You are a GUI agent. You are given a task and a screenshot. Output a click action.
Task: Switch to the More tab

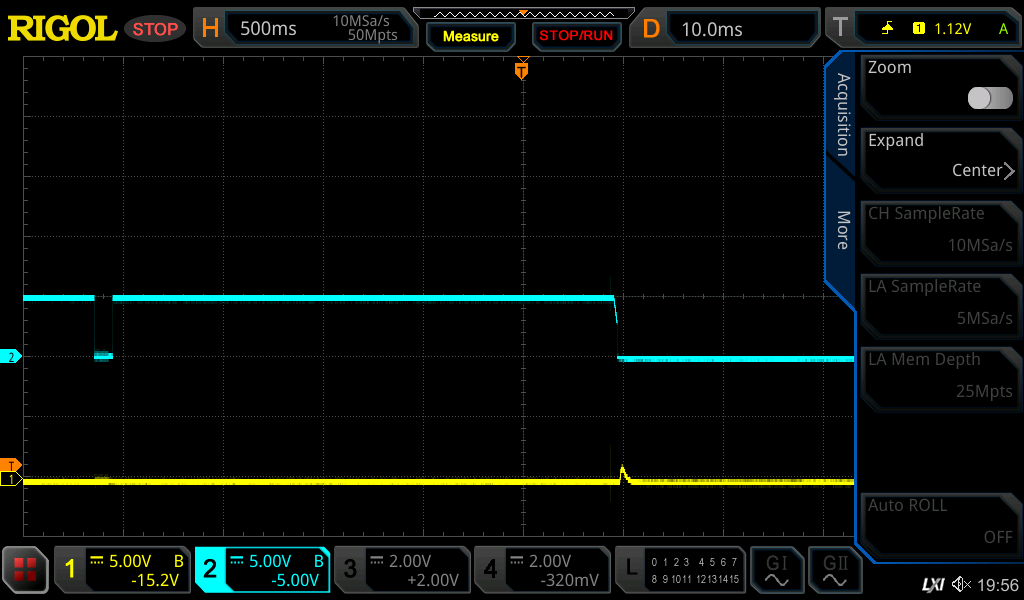tap(842, 230)
